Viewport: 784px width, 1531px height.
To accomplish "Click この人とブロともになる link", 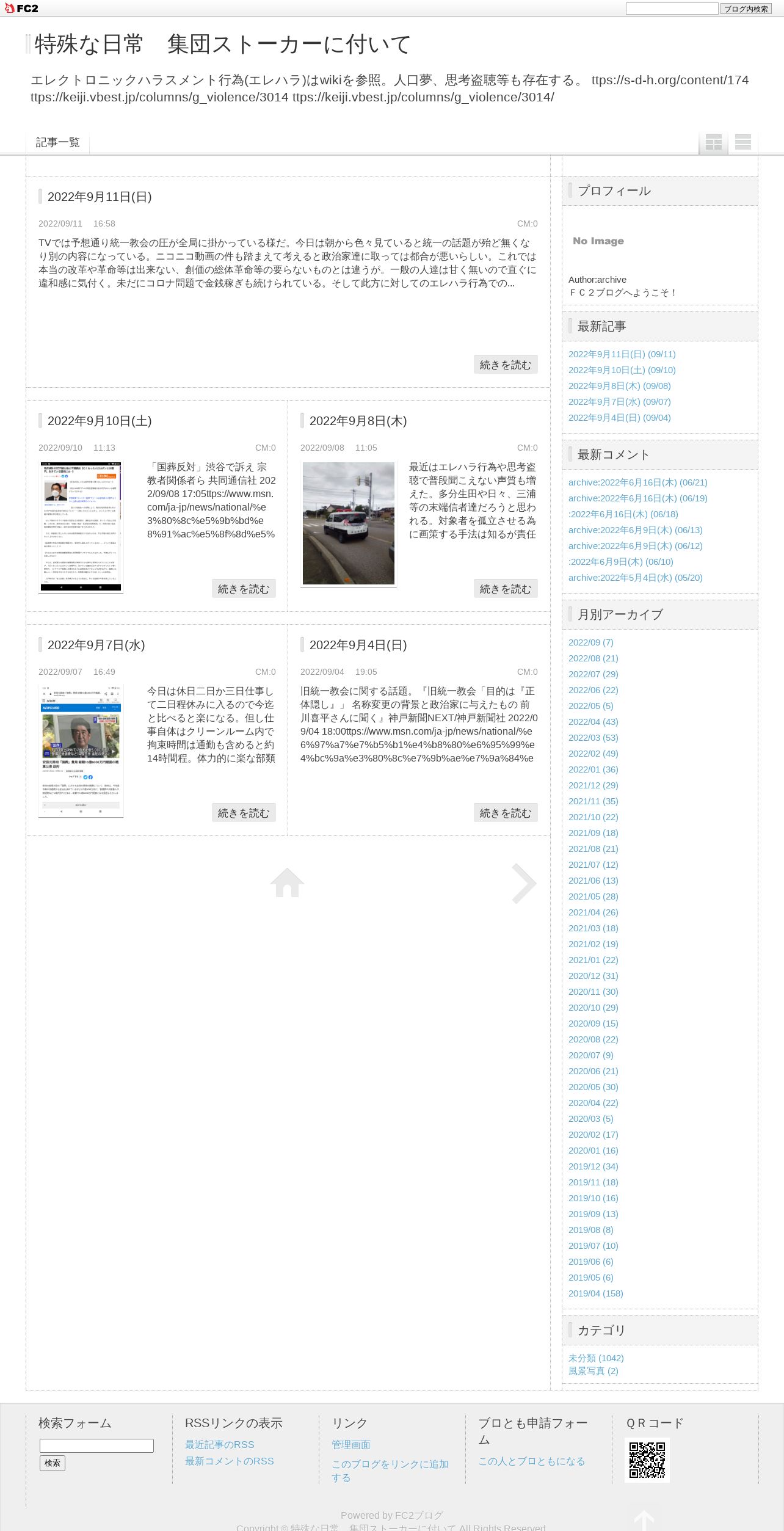I will (x=531, y=1461).
